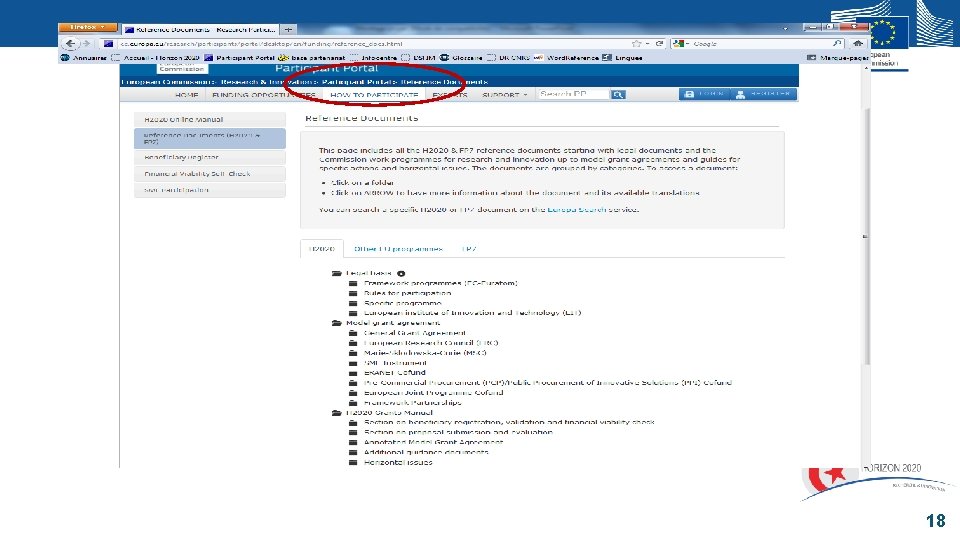Click the info icon beside Legal basis

401,274
